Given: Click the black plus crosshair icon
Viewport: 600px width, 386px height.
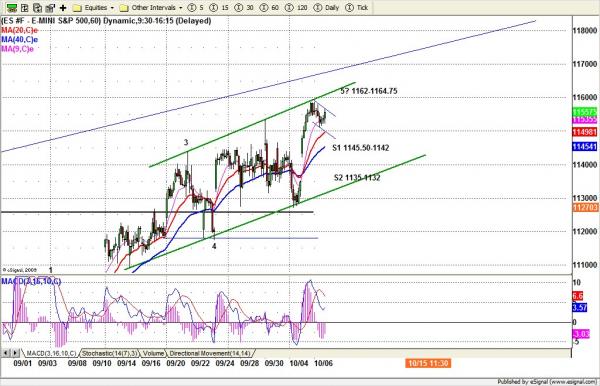Looking at the screenshot, I should point(63,7).
